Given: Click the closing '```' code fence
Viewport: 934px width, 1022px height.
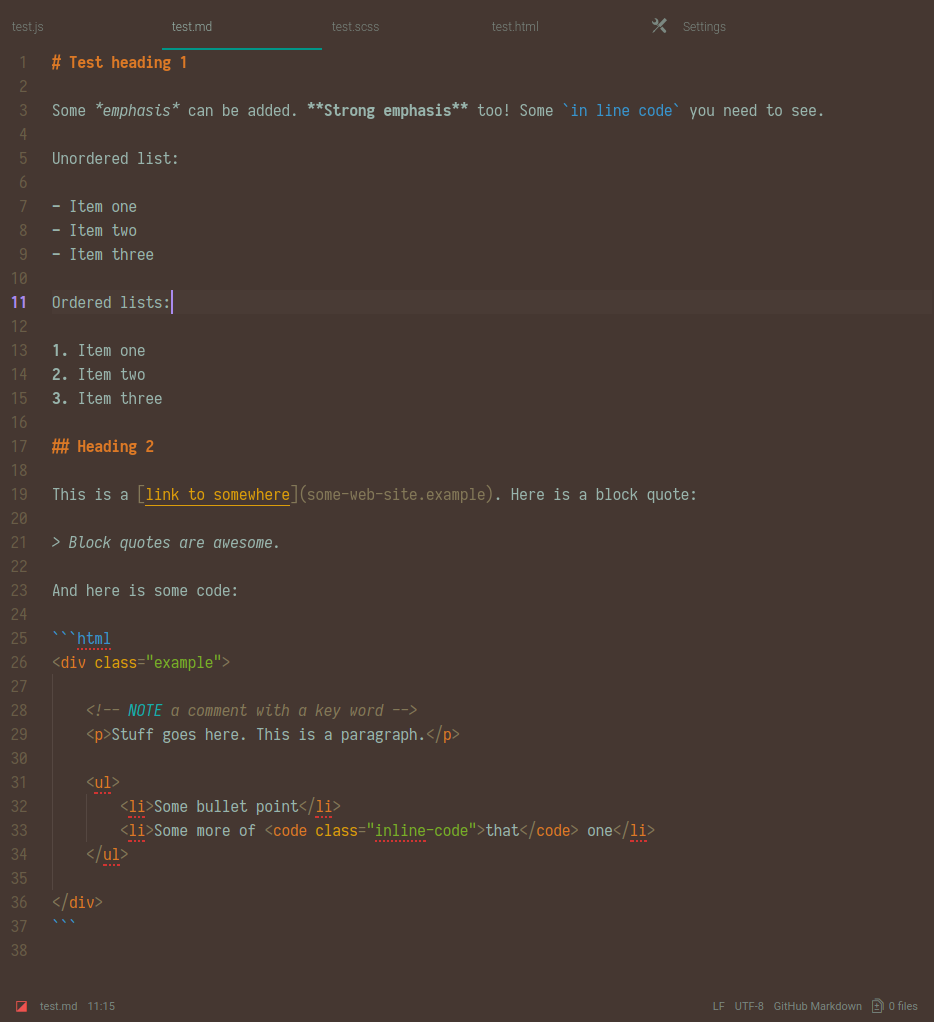Looking at the screenshot, I should (x=65, y=923).
